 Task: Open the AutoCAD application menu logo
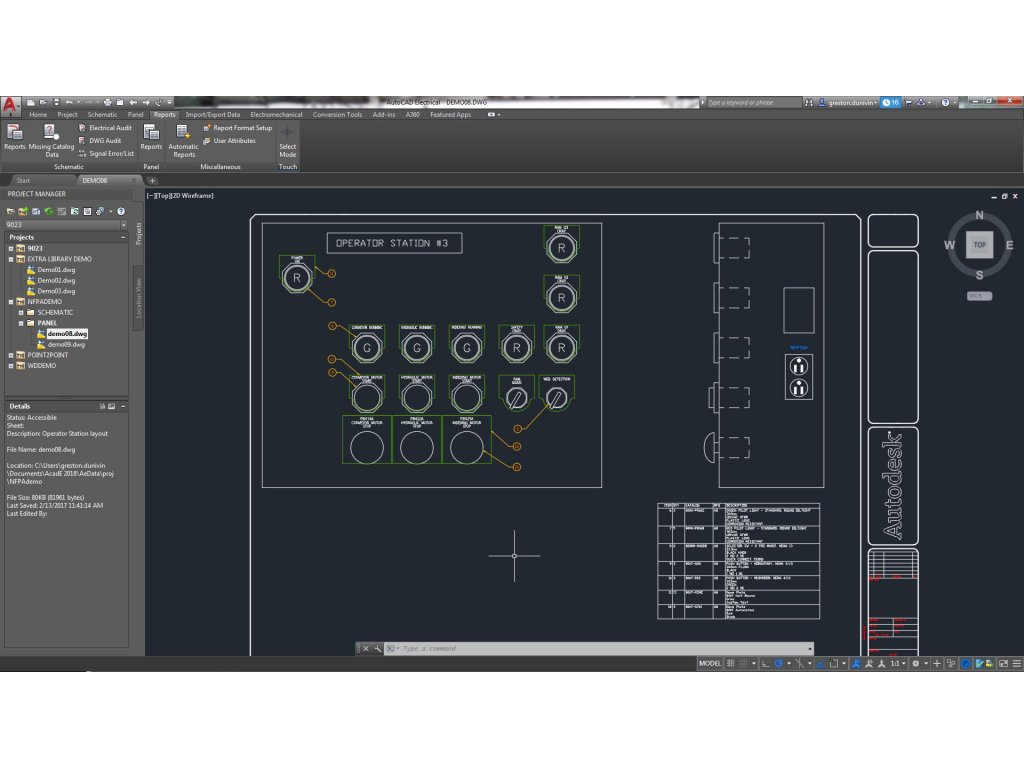click(x=10, y=104)
